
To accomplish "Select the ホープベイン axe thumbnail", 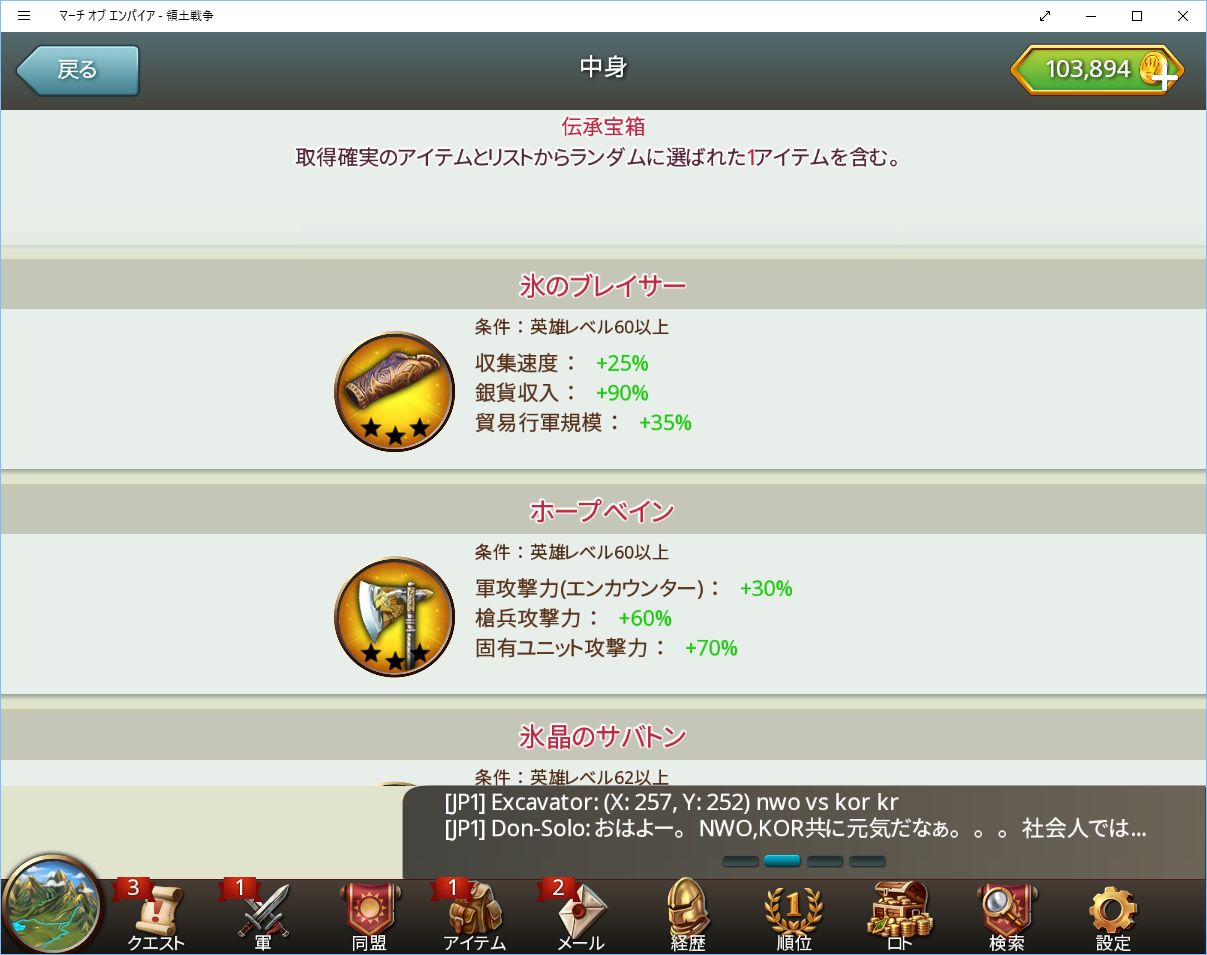I will click(395, 616).
